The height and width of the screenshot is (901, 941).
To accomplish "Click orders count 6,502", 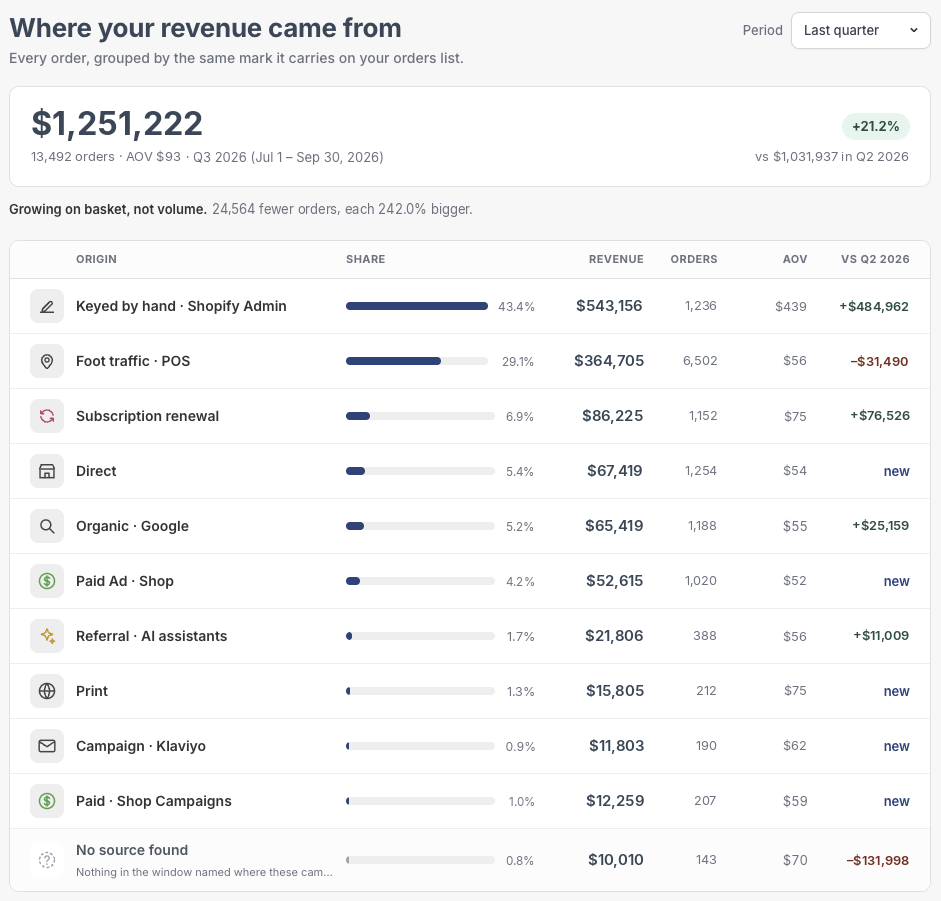I will [700, 361].
